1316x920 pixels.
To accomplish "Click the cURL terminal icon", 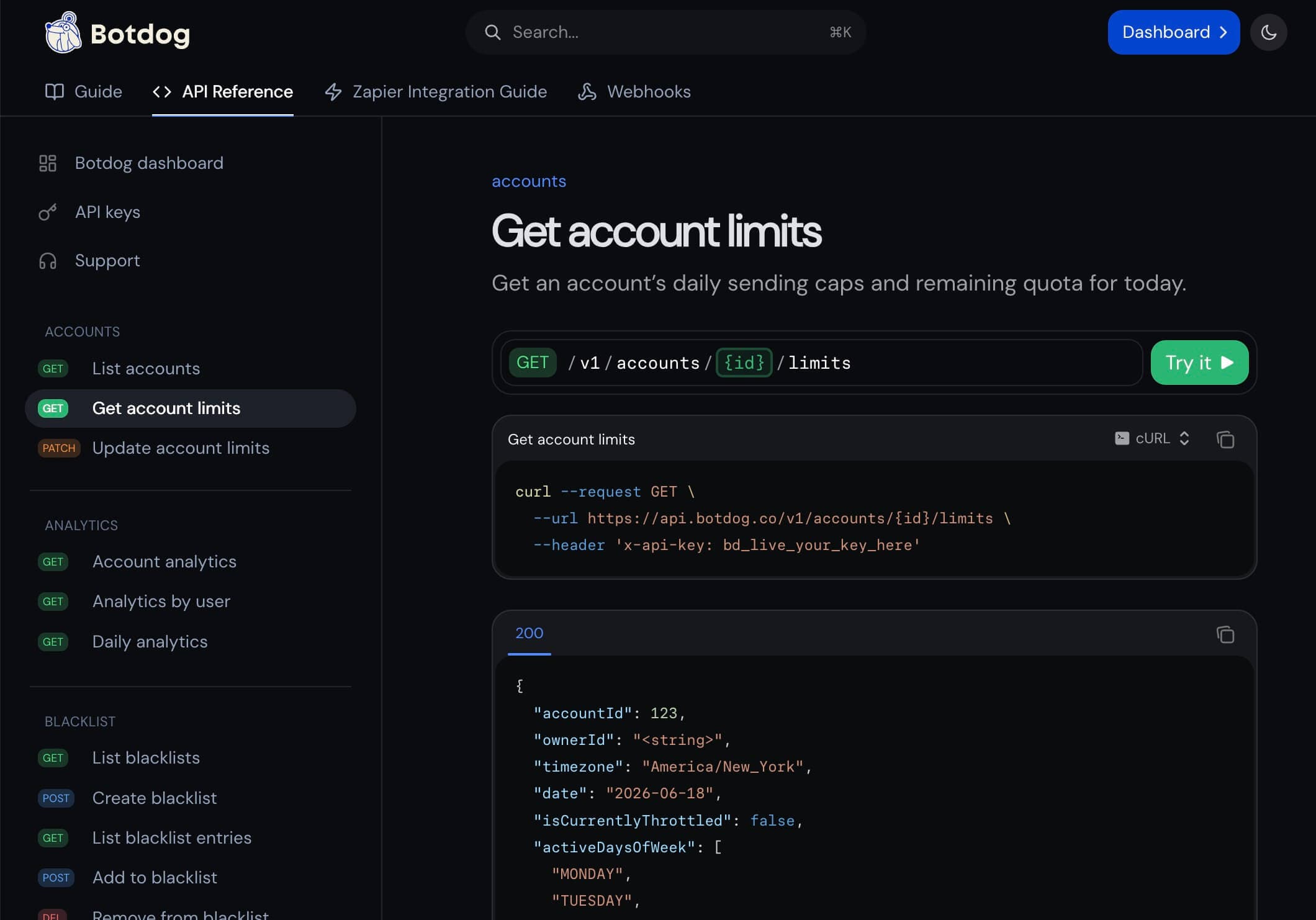I will coord(1122,438).
